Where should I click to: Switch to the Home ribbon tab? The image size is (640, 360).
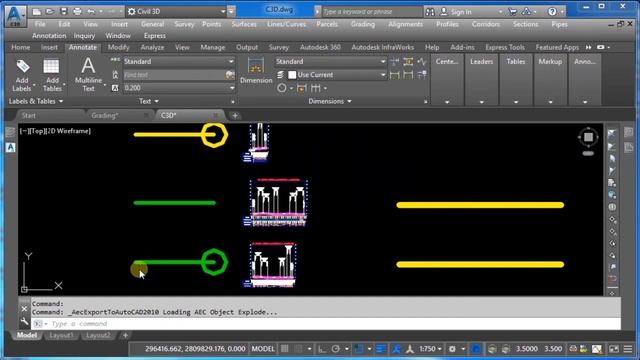click(20, 47)
